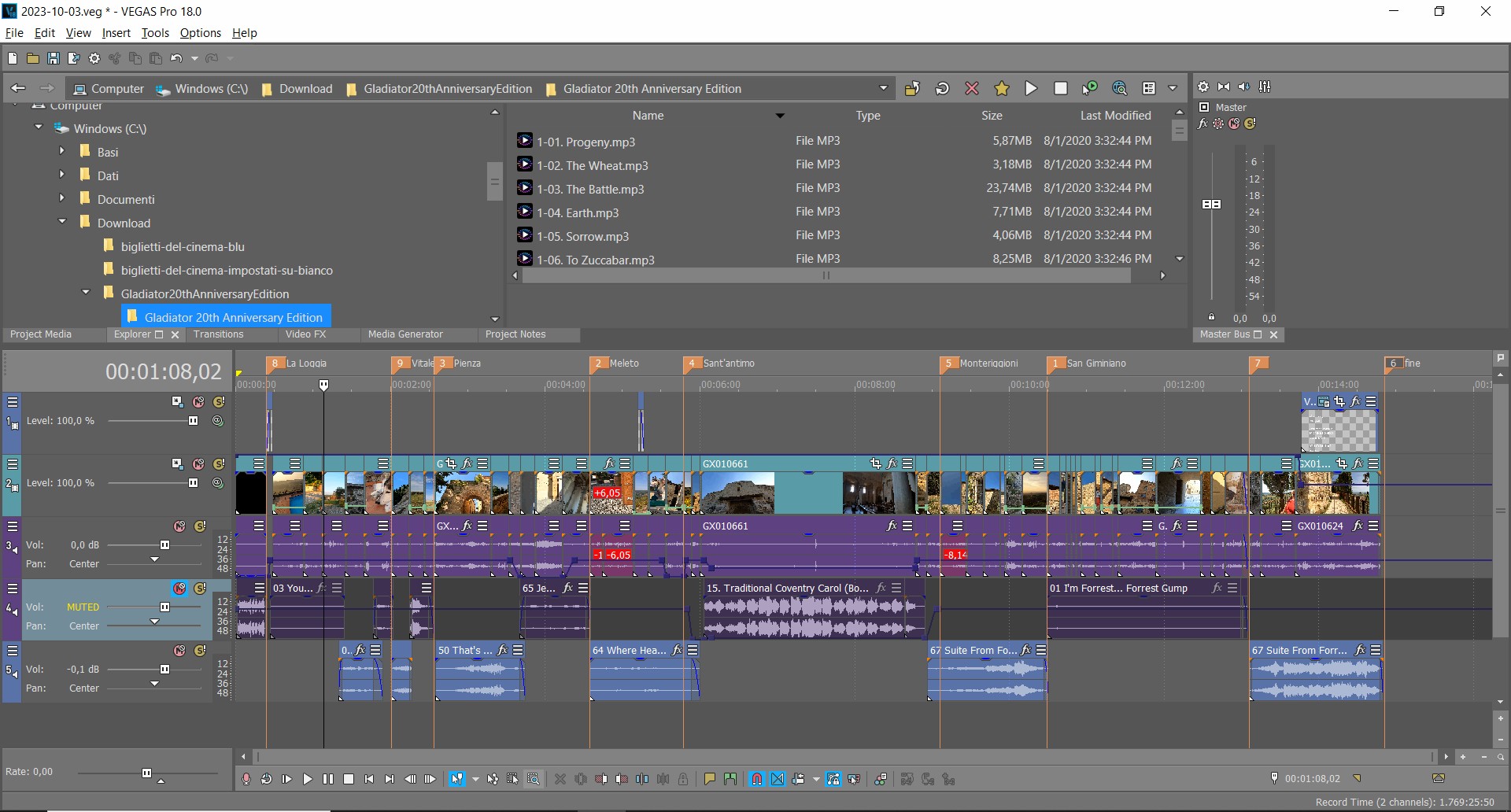Click the Traditional Coventry Carol audio clip
The image size is (1511, 812).
coord(815,610)
